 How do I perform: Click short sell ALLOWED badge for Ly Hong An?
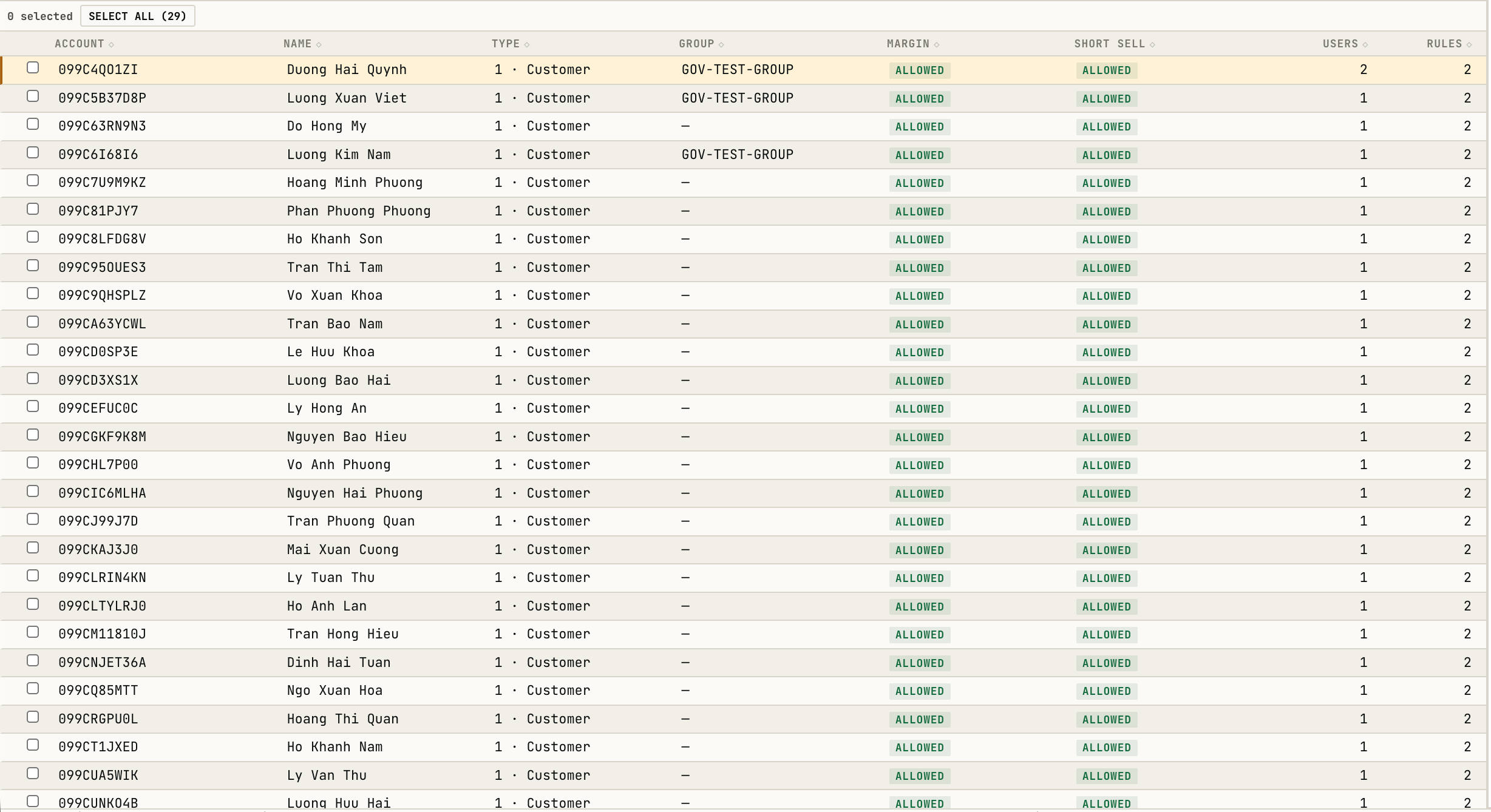point(1107,409)
